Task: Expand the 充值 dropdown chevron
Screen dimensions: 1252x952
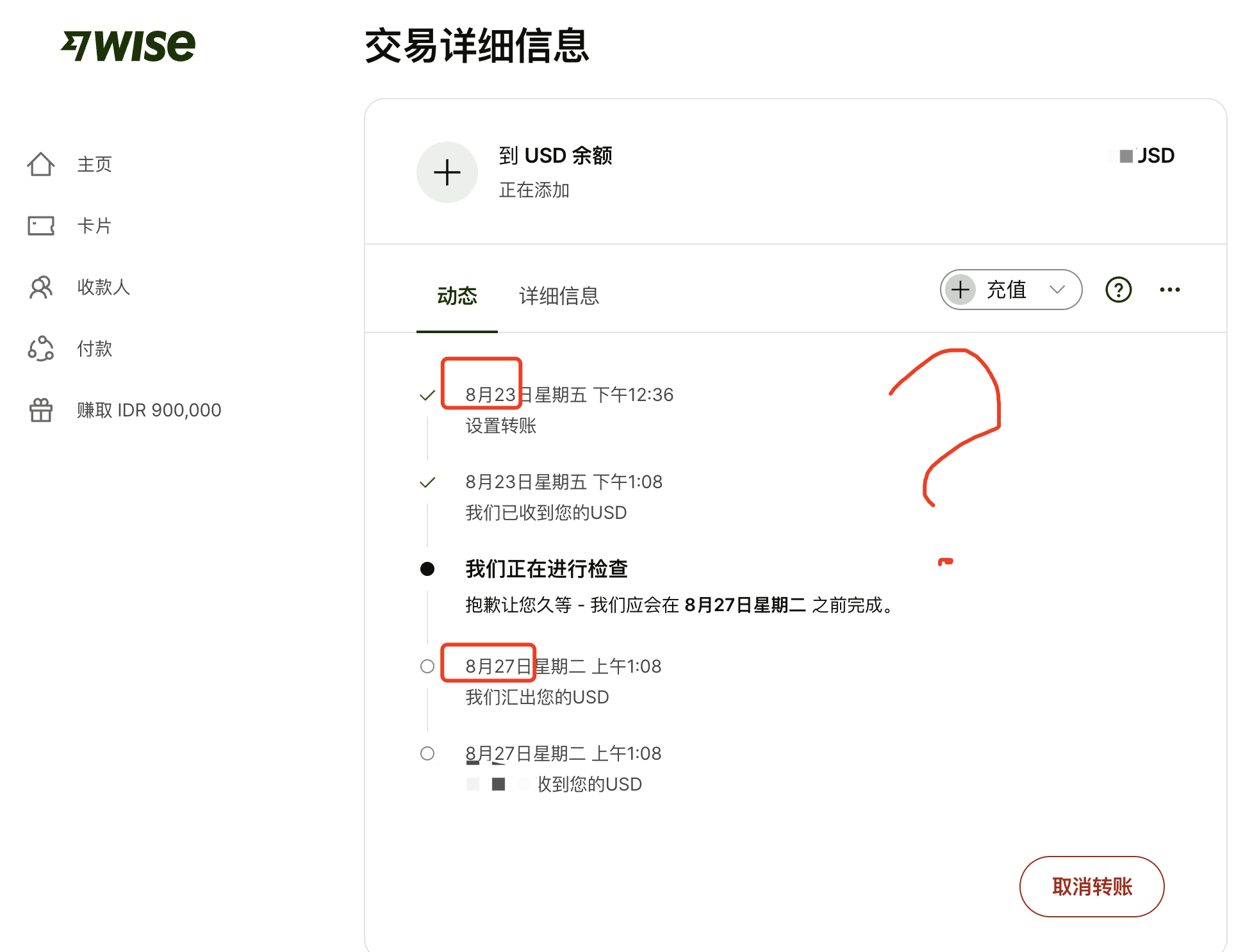Action: click(1057, 290)
